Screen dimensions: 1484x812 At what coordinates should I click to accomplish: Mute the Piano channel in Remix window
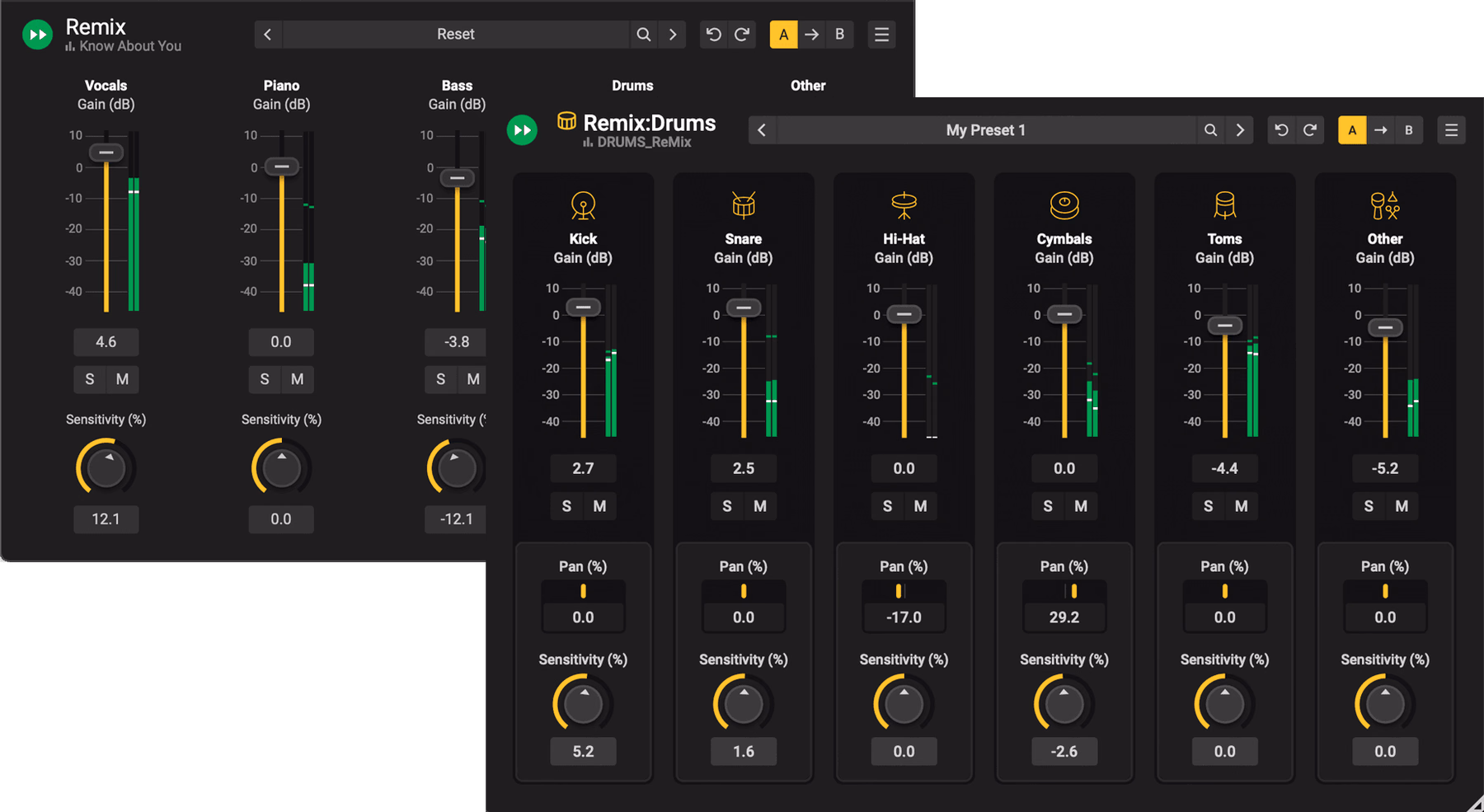(x=298, y=379)
